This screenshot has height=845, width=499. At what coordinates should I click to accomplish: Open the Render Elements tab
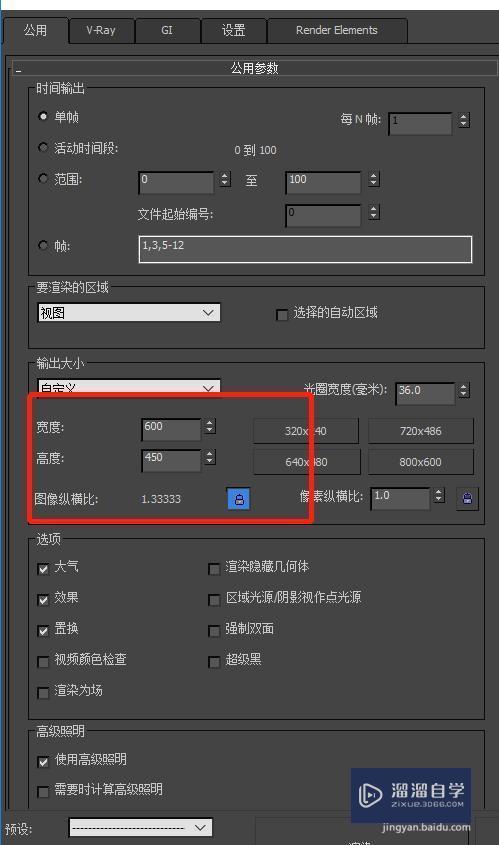337,30
